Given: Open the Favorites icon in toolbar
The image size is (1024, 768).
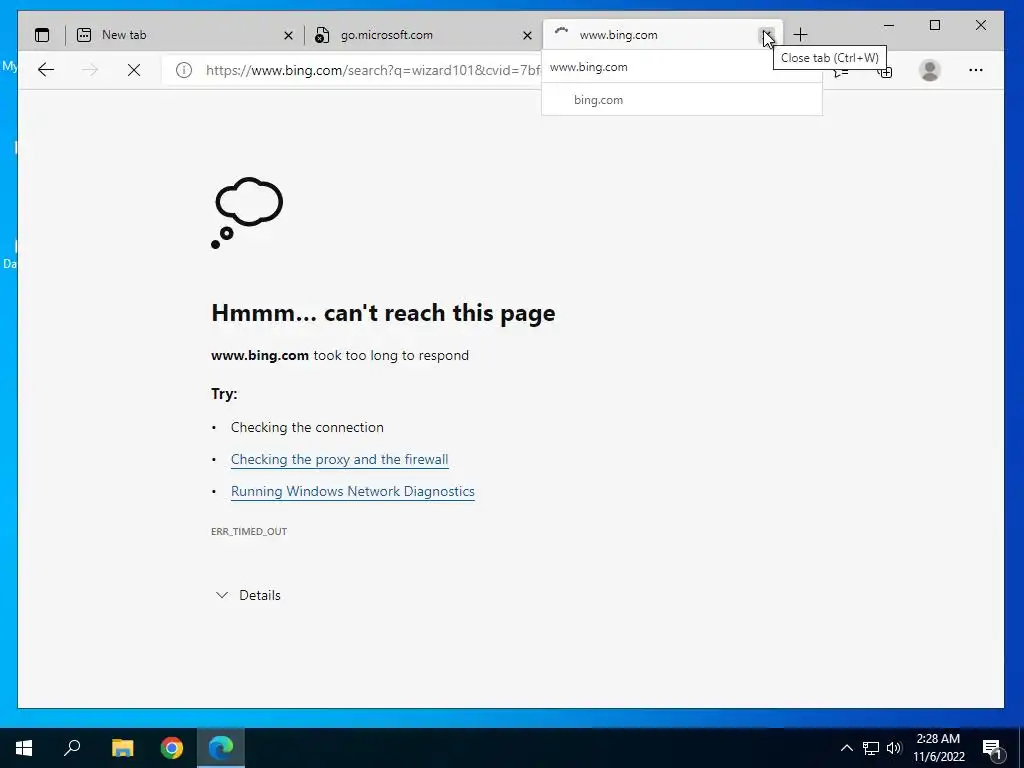Looking at the screenshot, I should coord(841,71).
